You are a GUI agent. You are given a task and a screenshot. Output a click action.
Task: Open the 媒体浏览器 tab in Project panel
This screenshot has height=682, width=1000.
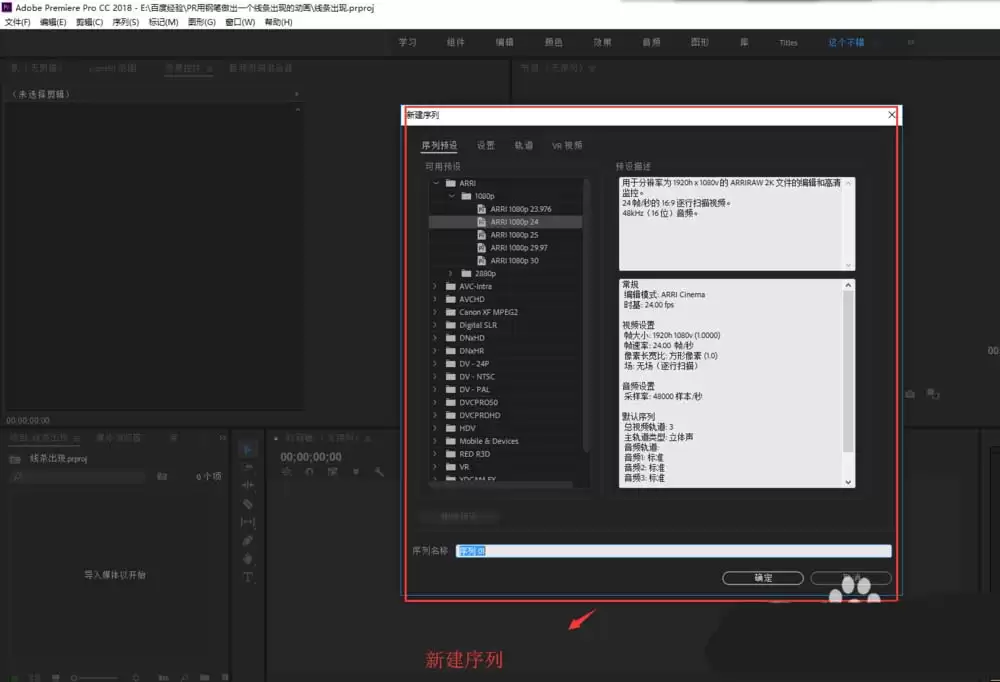click(119, 438)
